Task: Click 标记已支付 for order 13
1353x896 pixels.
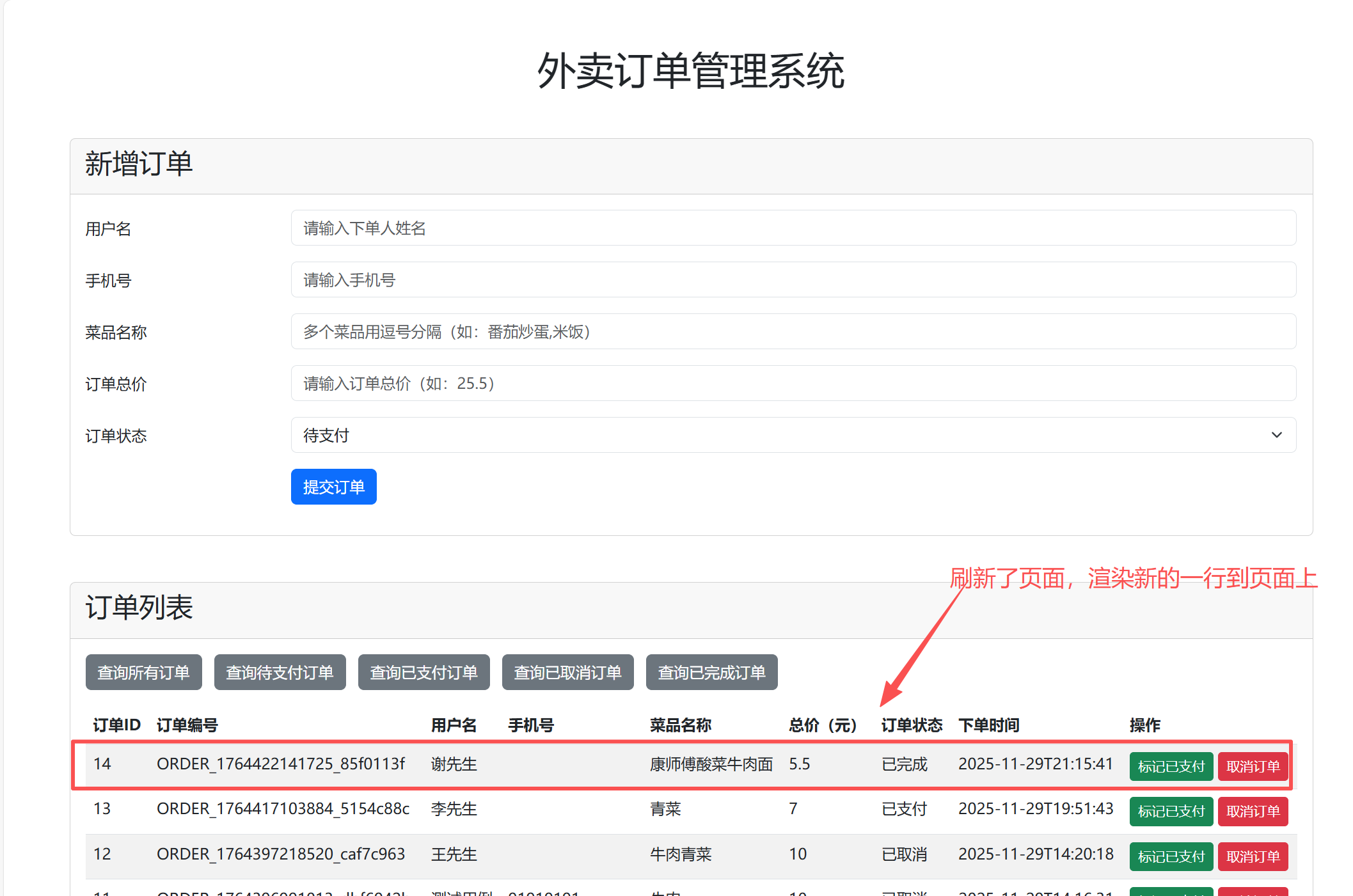Action: (1171, 811)
